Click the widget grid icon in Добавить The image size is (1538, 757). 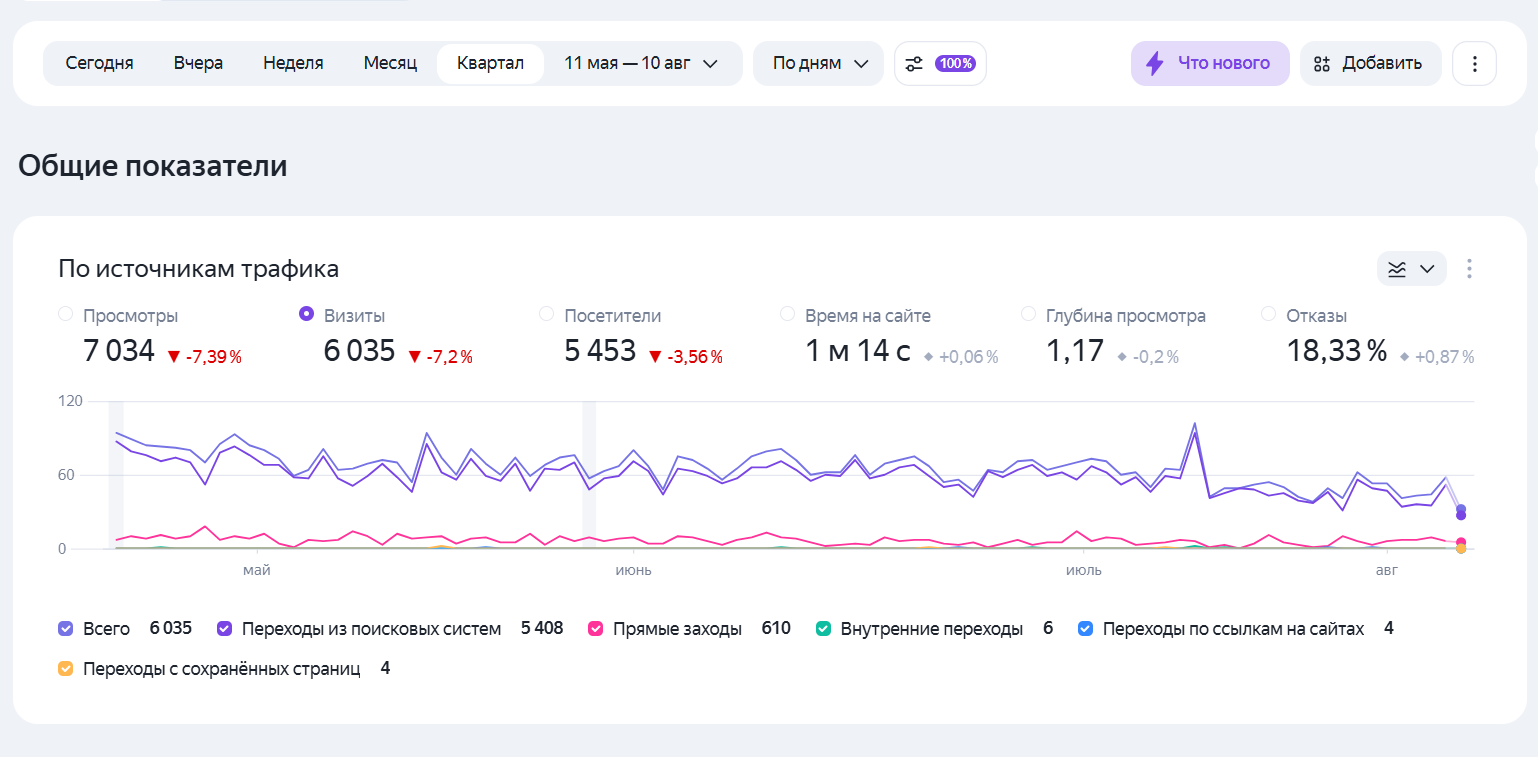coord(1322,64)
